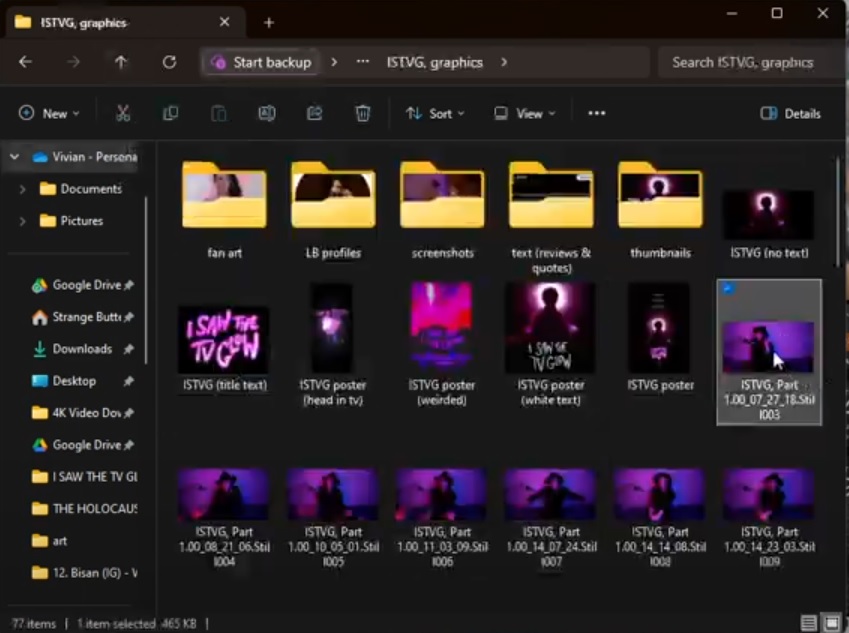Select still 1.00_14_23_03.Still009

click(x=769, y=518)
